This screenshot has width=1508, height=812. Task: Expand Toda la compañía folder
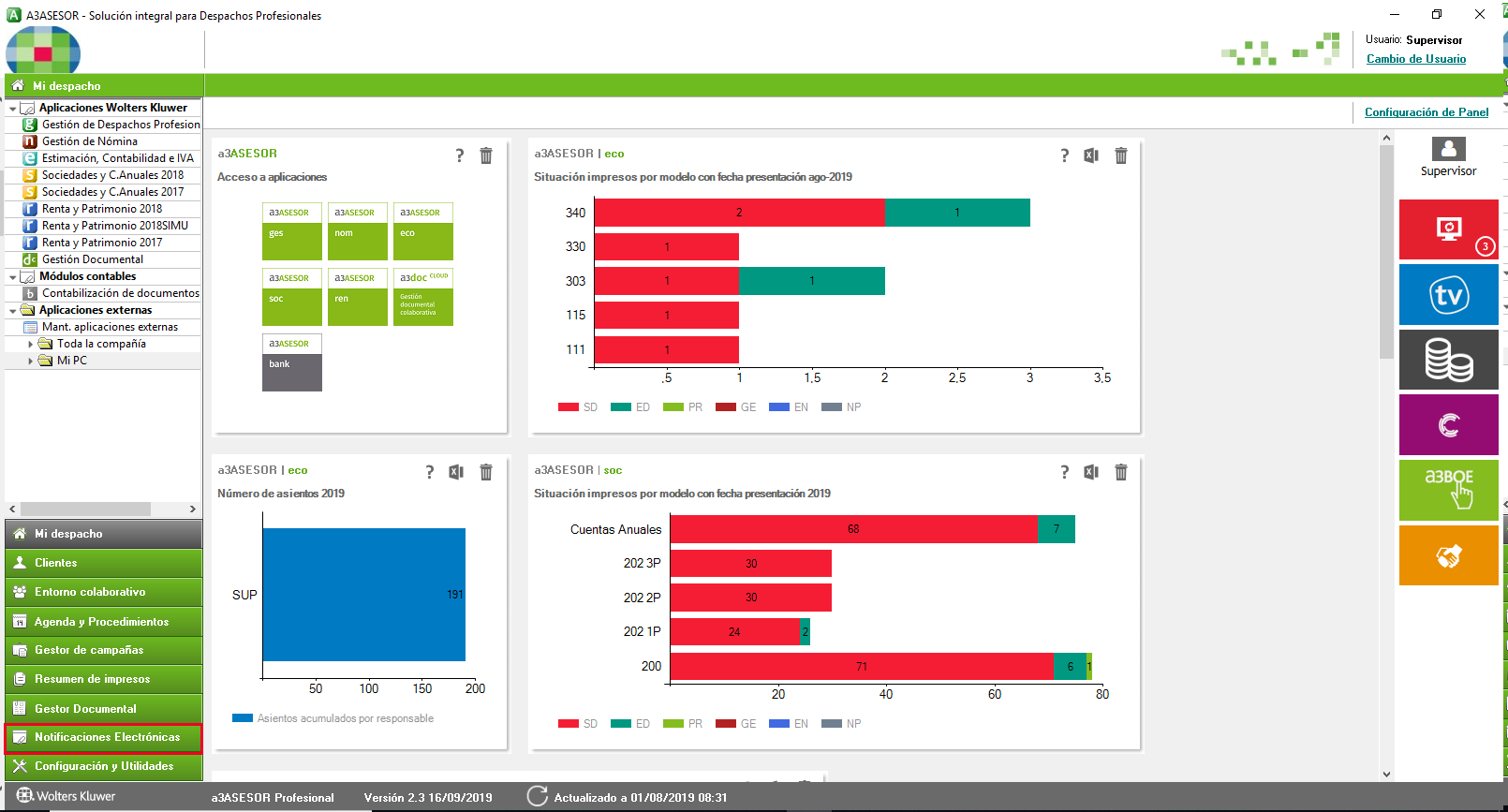(30, 345)
